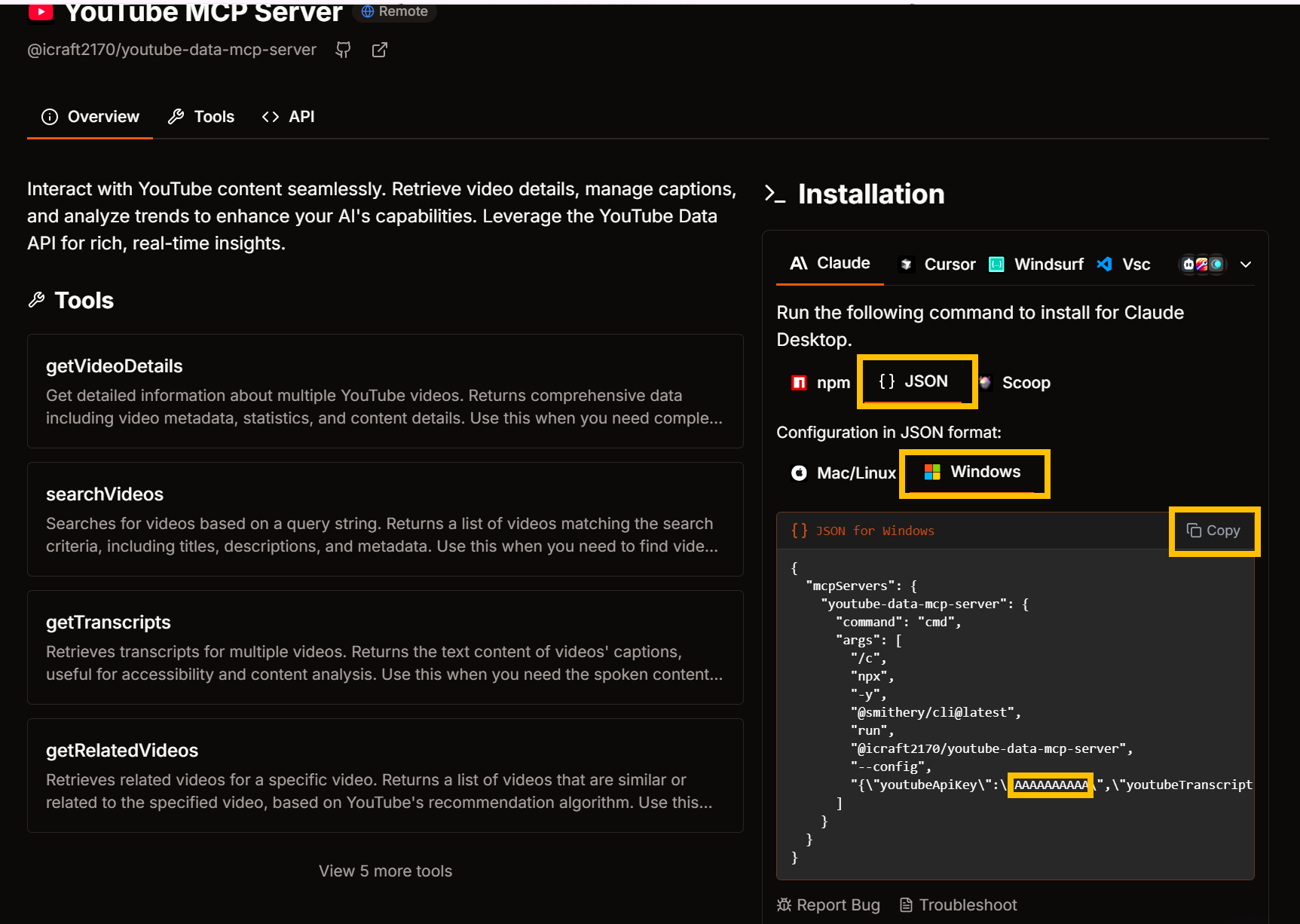Open the Troubleshoot link
Image resolution: width=1300 pixels, height=924 pixels.
pos(959,905)
